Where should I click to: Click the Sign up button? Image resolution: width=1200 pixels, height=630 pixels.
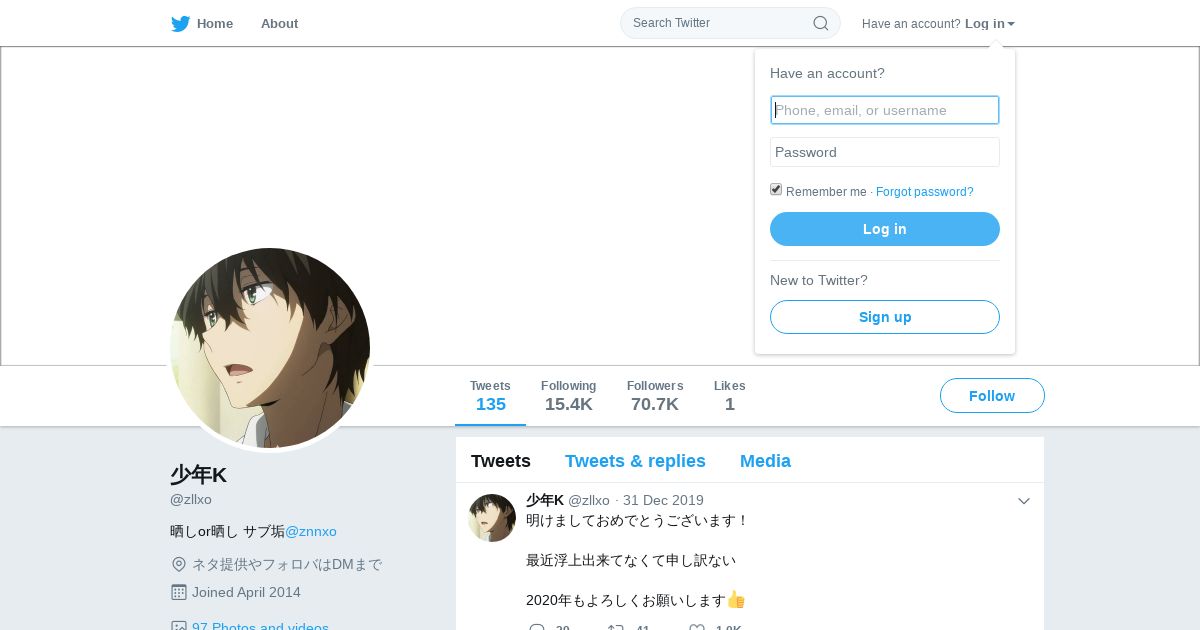click(885, 317)
